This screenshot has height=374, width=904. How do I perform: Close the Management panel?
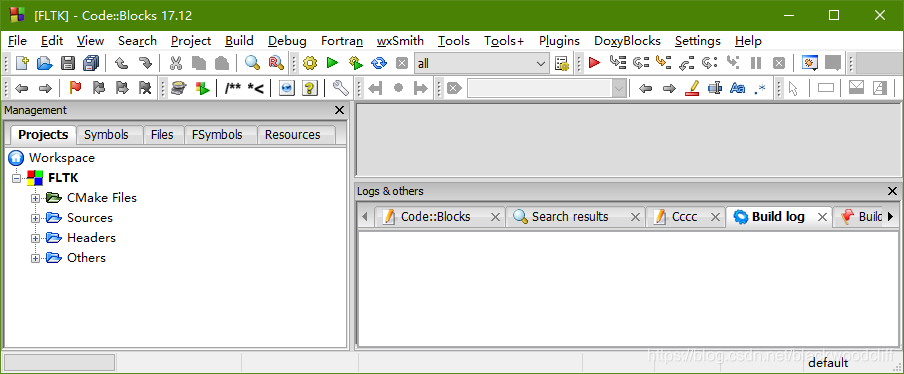point(339,110)
